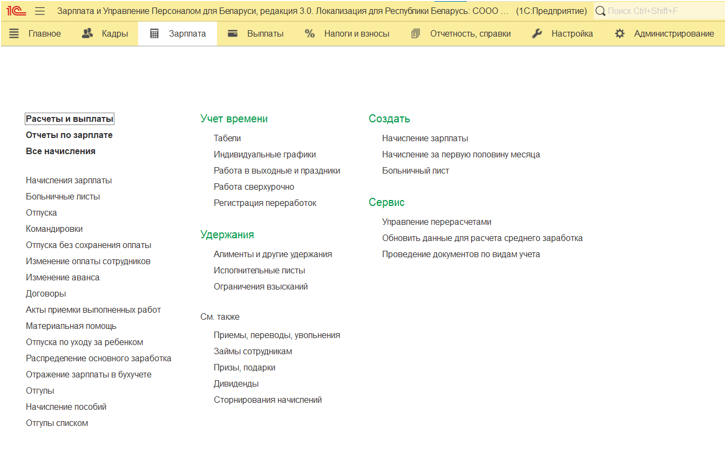Open Регистрация переработок
Screen dimensions: 726x453
265,203
